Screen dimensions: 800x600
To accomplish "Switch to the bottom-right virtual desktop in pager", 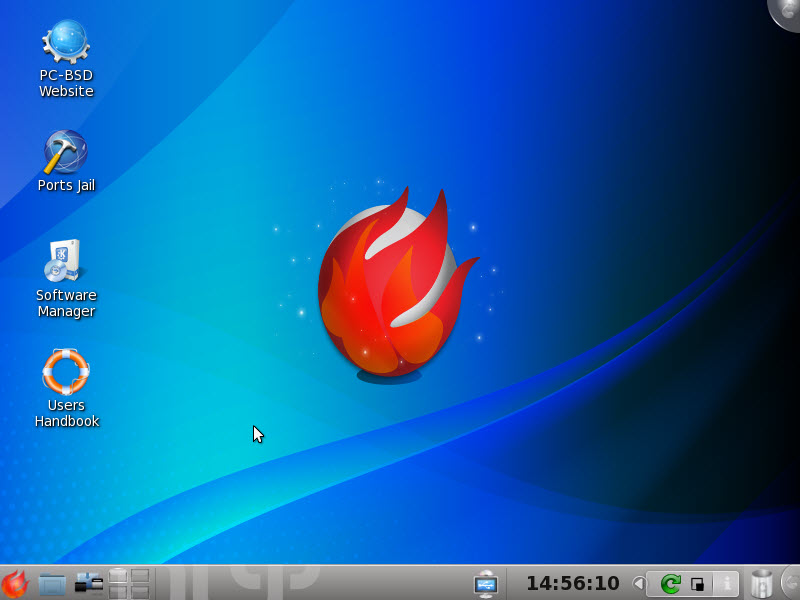I will (140, 591).
